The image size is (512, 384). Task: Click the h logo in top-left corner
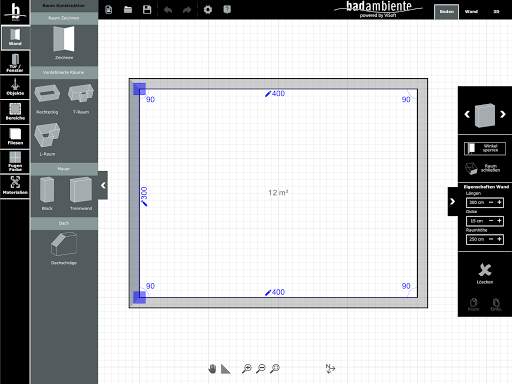coord(15,12)
